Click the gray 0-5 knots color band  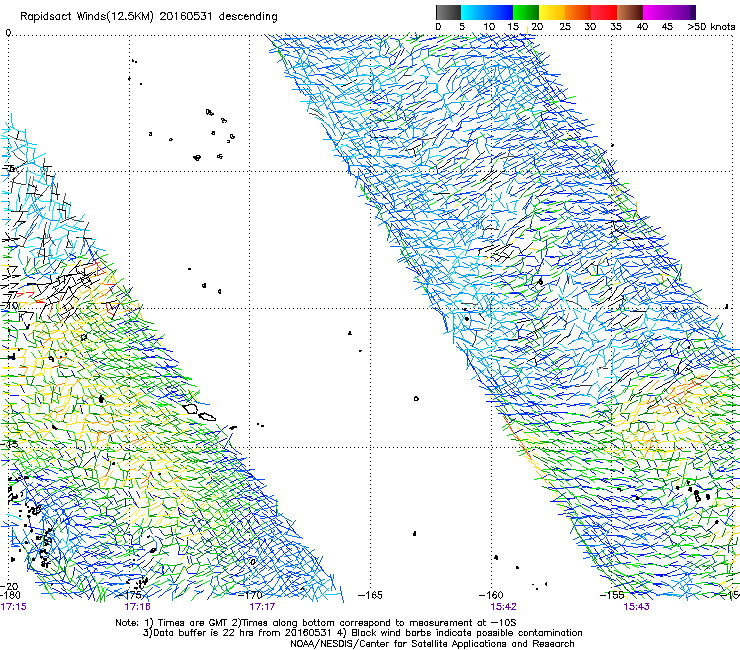[x=448, y=12]
